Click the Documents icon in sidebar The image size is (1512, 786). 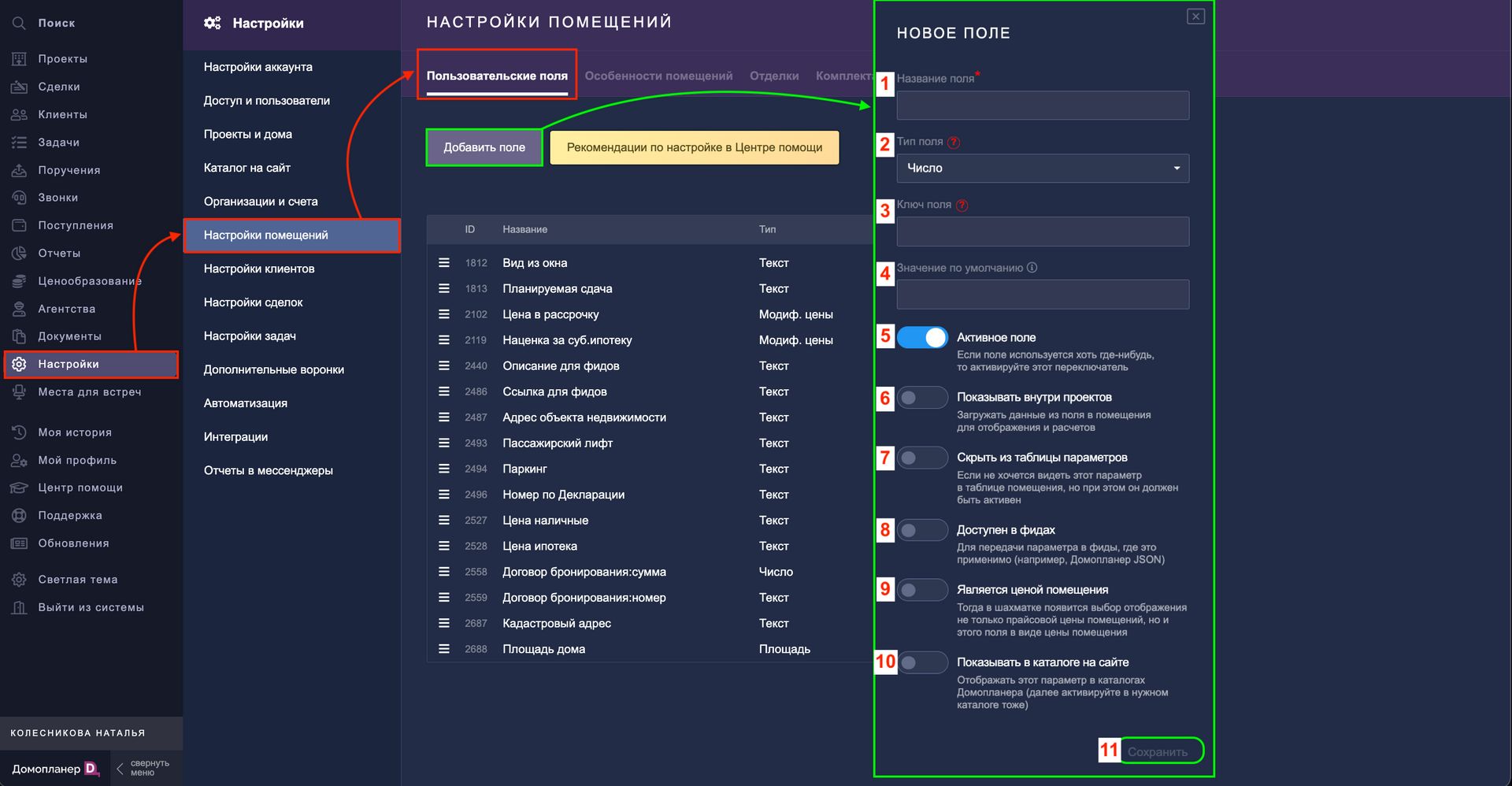(19, 336)
